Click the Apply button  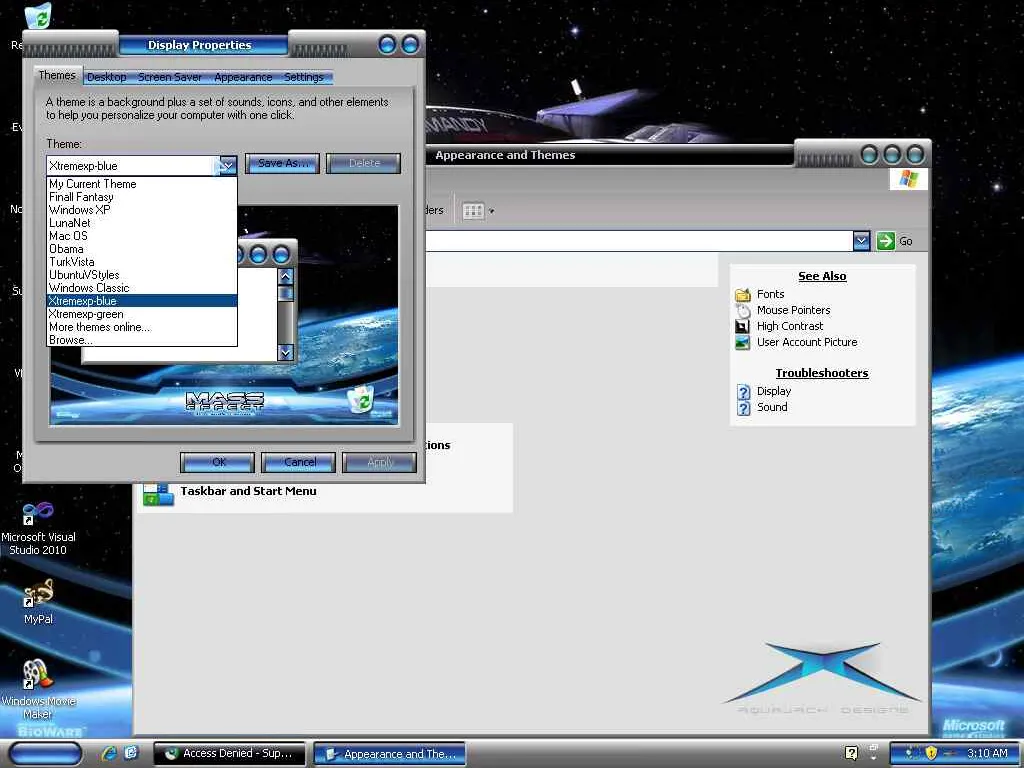coord(380,462)
